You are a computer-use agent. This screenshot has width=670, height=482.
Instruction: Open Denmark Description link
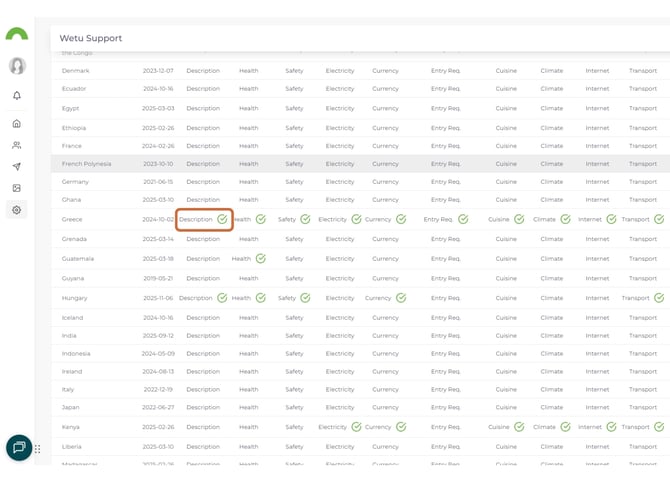coord(203,71)
